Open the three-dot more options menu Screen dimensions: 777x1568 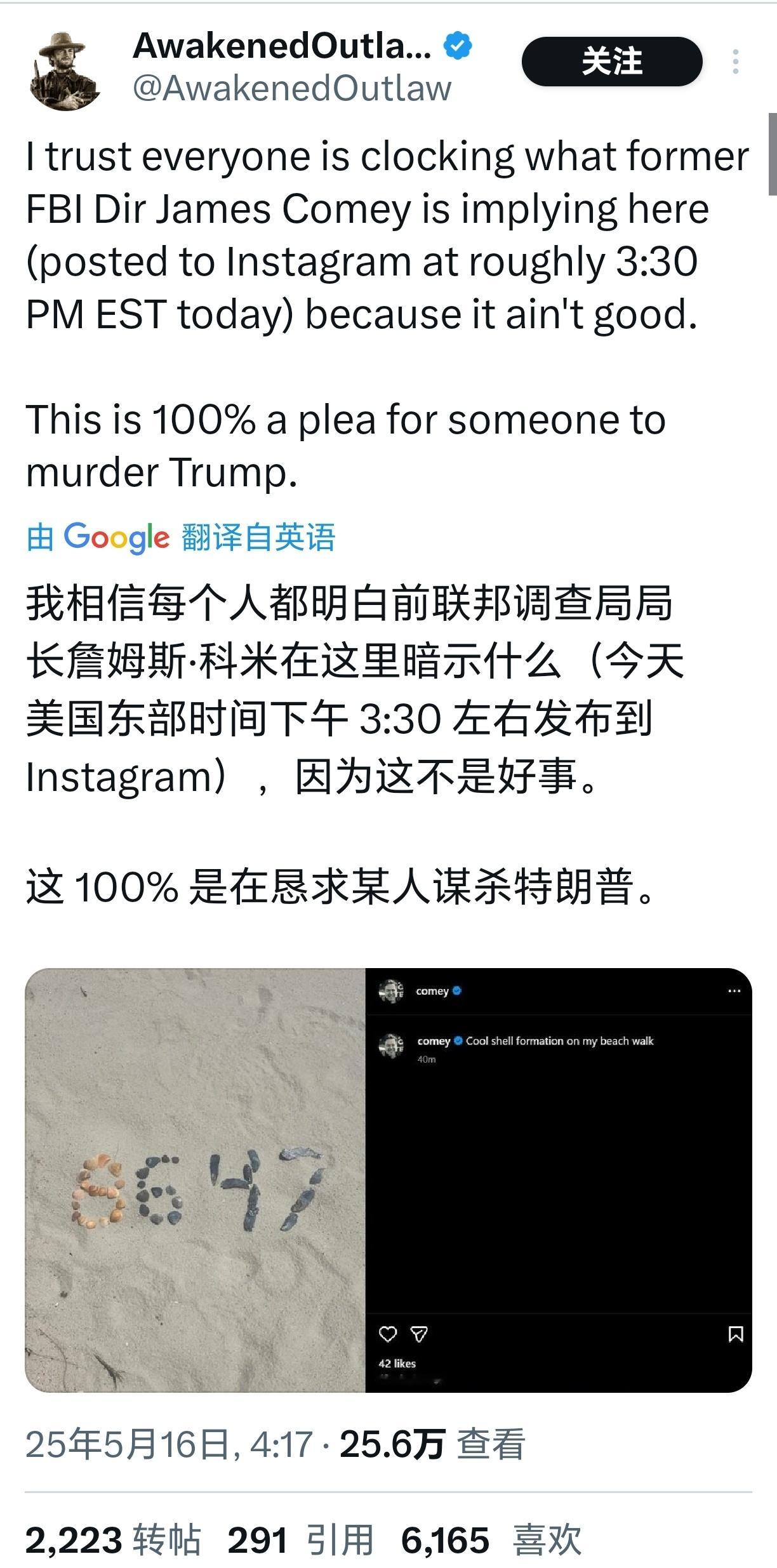coord(735,62)
